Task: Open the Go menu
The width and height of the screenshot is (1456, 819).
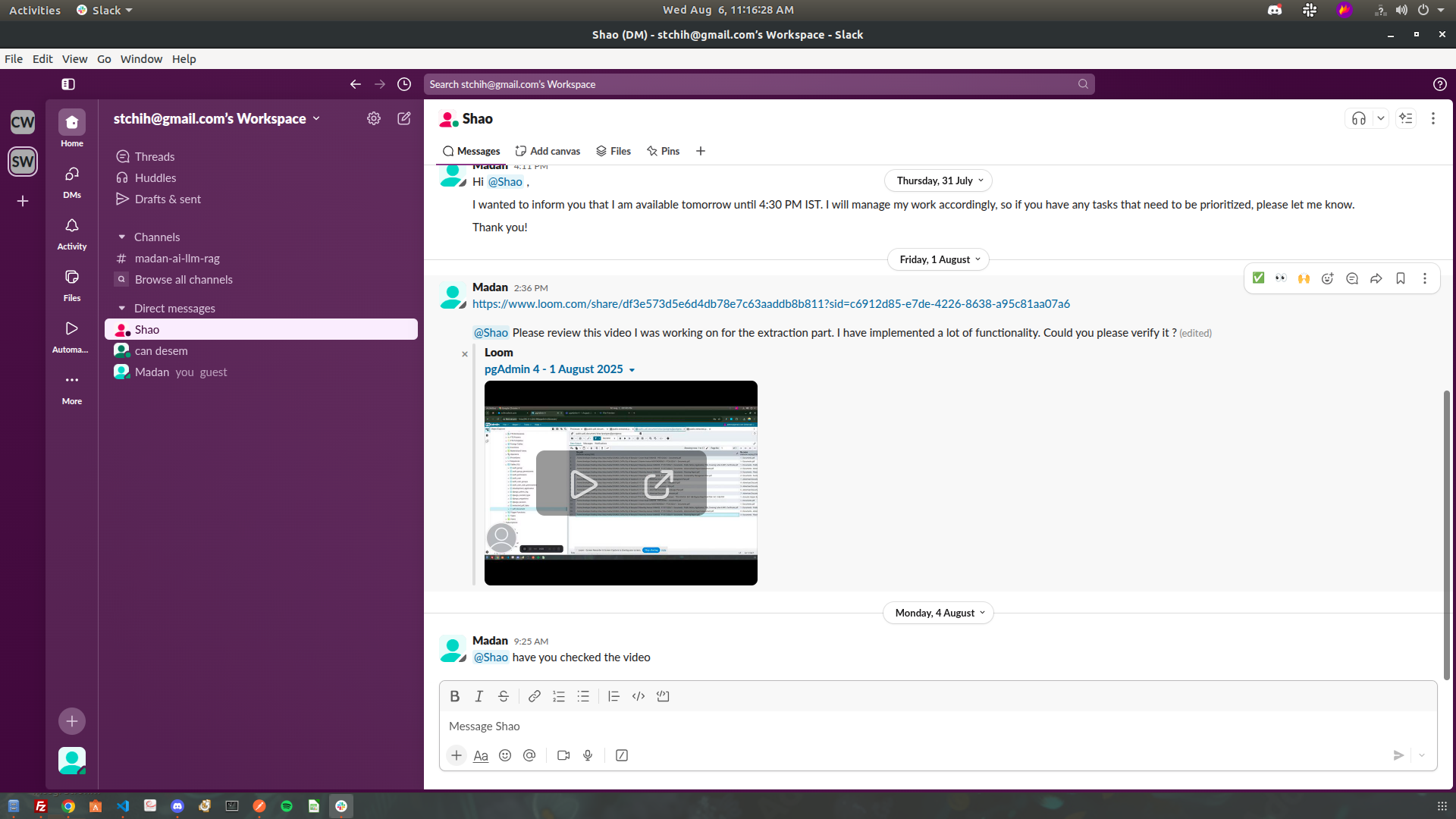Action: click(x=104, y=59)
